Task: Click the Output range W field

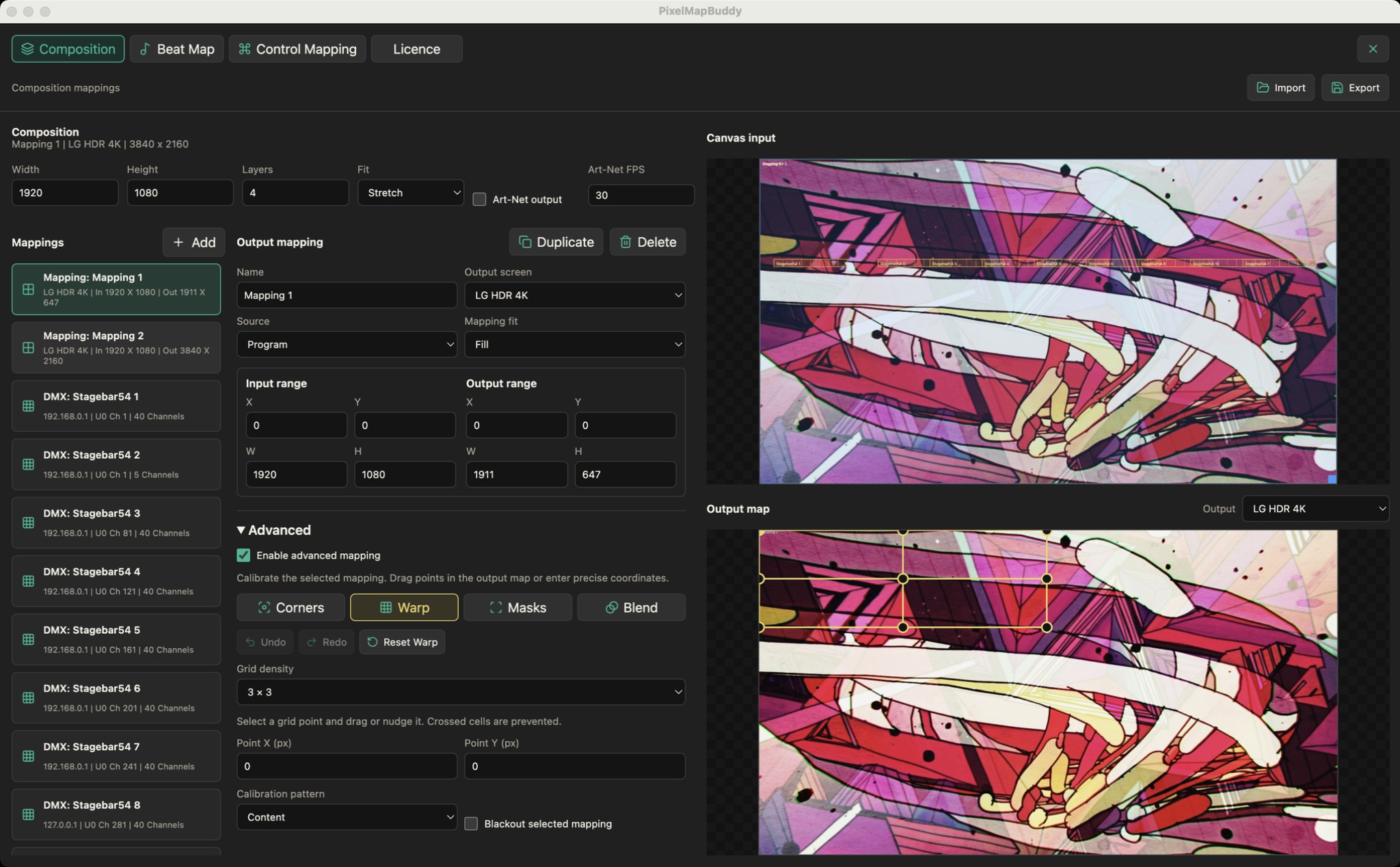Action: (517, 475)
